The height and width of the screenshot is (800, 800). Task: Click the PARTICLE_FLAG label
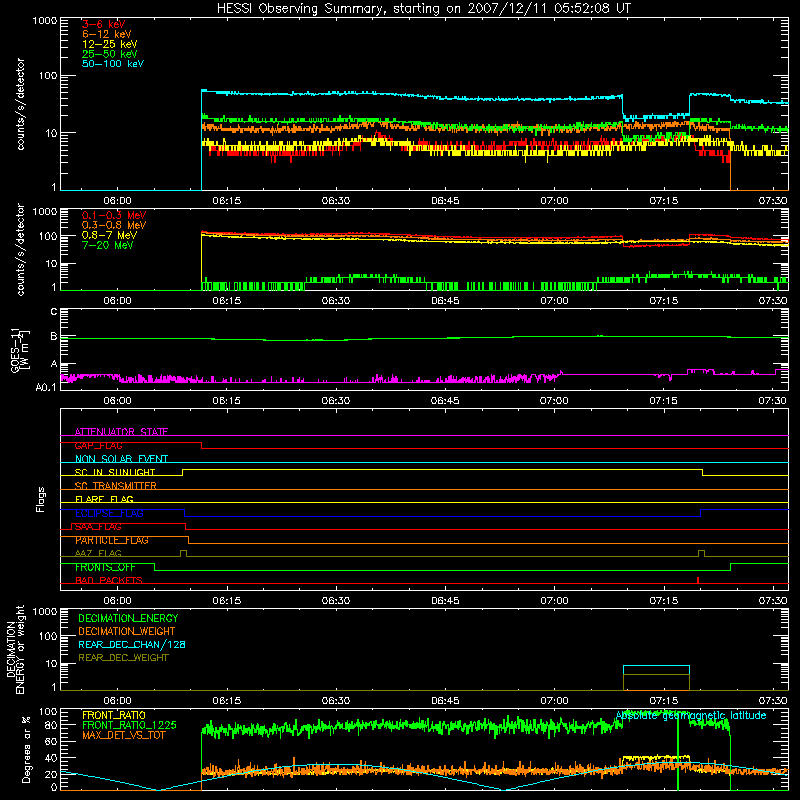[x=112, y=540]
